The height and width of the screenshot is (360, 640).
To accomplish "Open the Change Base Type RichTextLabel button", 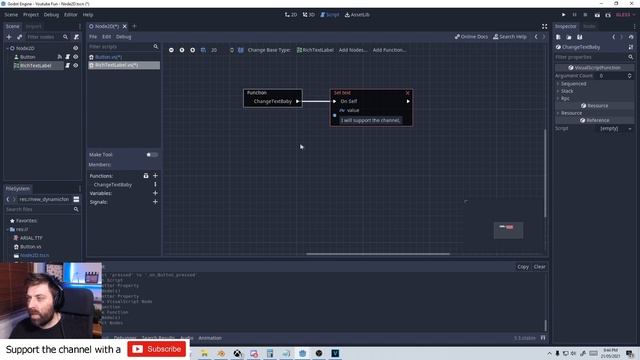I will point(315,50).
